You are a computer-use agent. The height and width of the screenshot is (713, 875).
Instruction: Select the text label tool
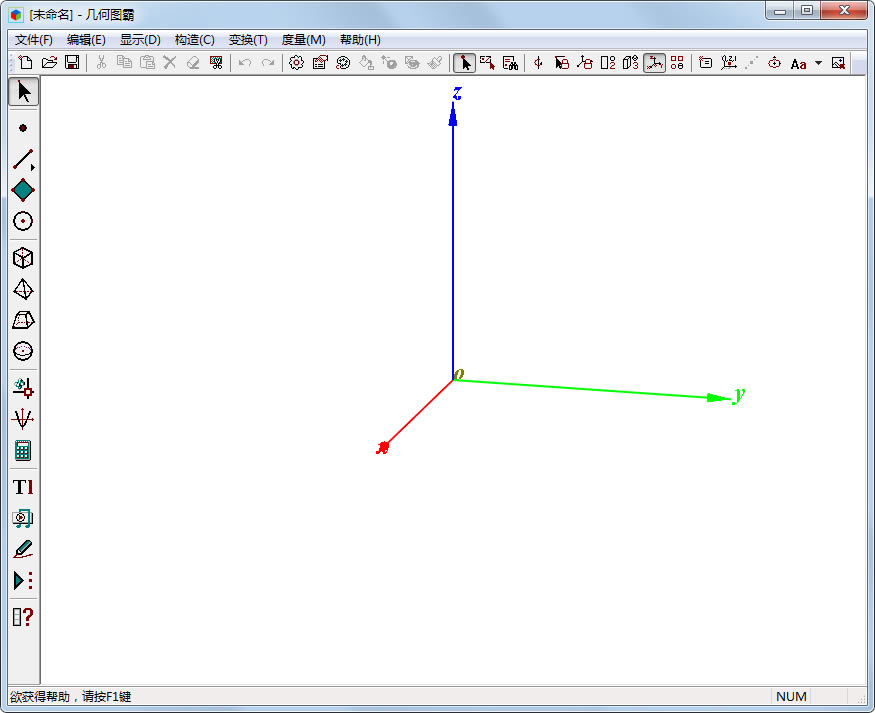click(x=23, y=487)
